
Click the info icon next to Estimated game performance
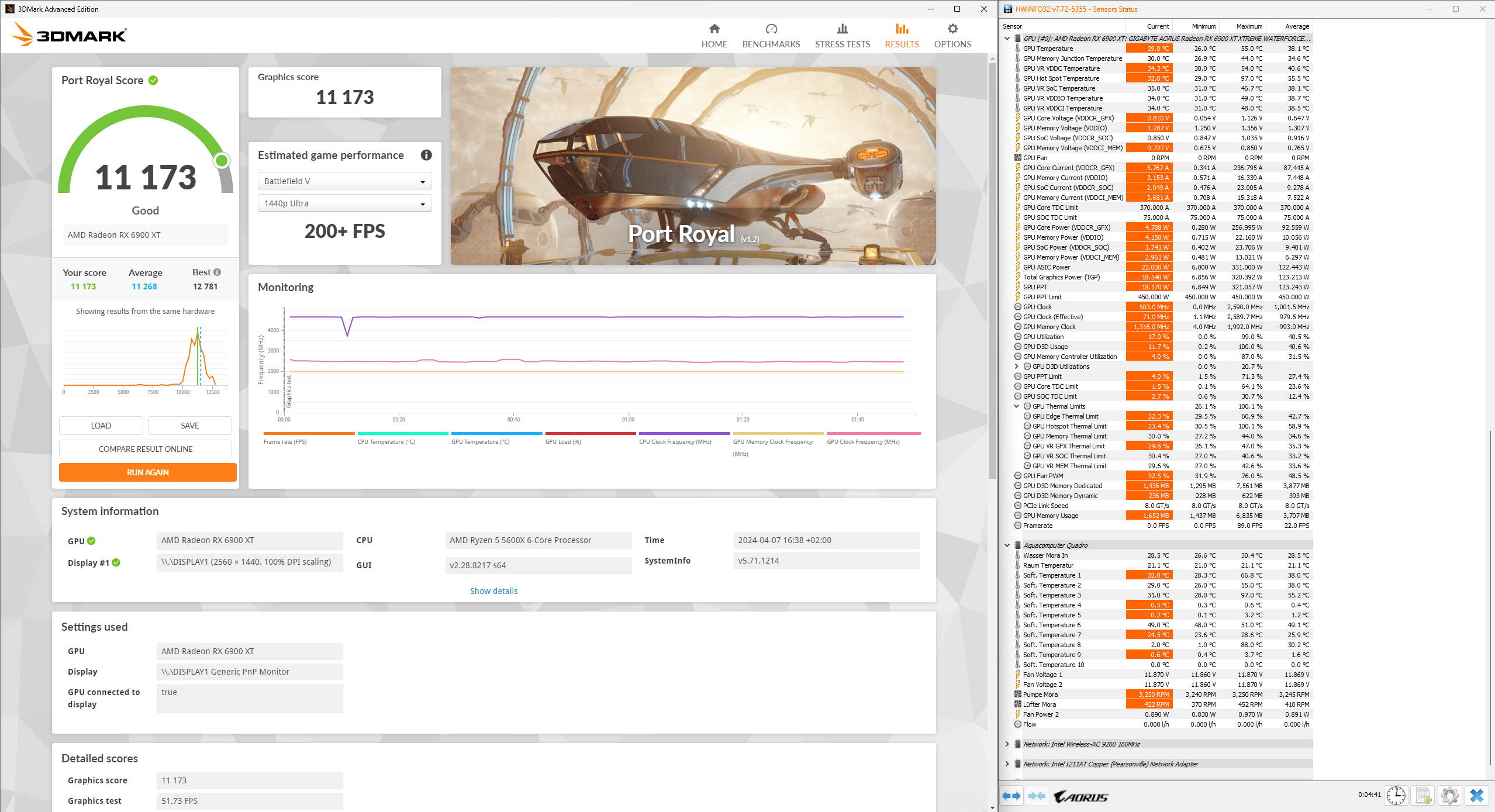click(x=426, y=155)
